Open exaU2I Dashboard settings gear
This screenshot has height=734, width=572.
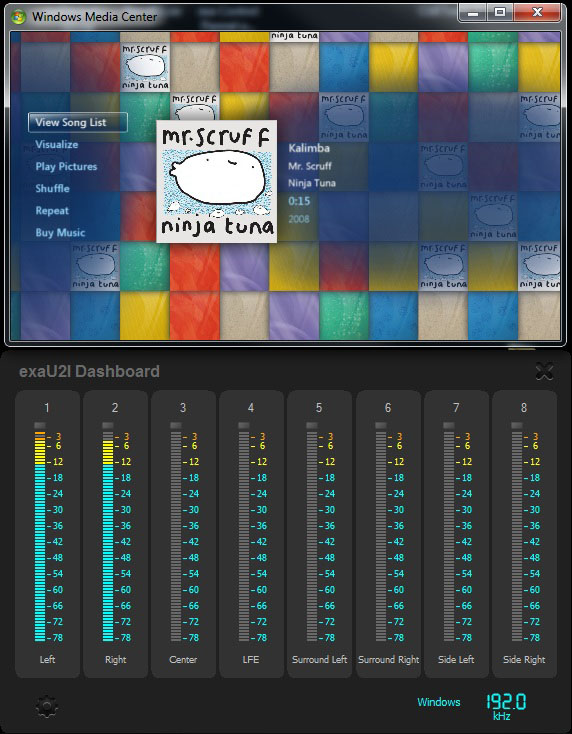click(x=47, y=706)
